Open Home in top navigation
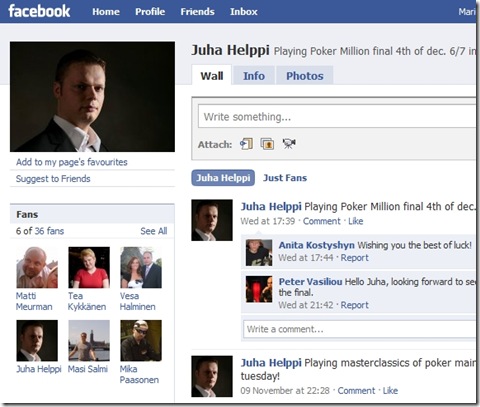The height and width of the screenshot is (407, 480). coord(106,12)
